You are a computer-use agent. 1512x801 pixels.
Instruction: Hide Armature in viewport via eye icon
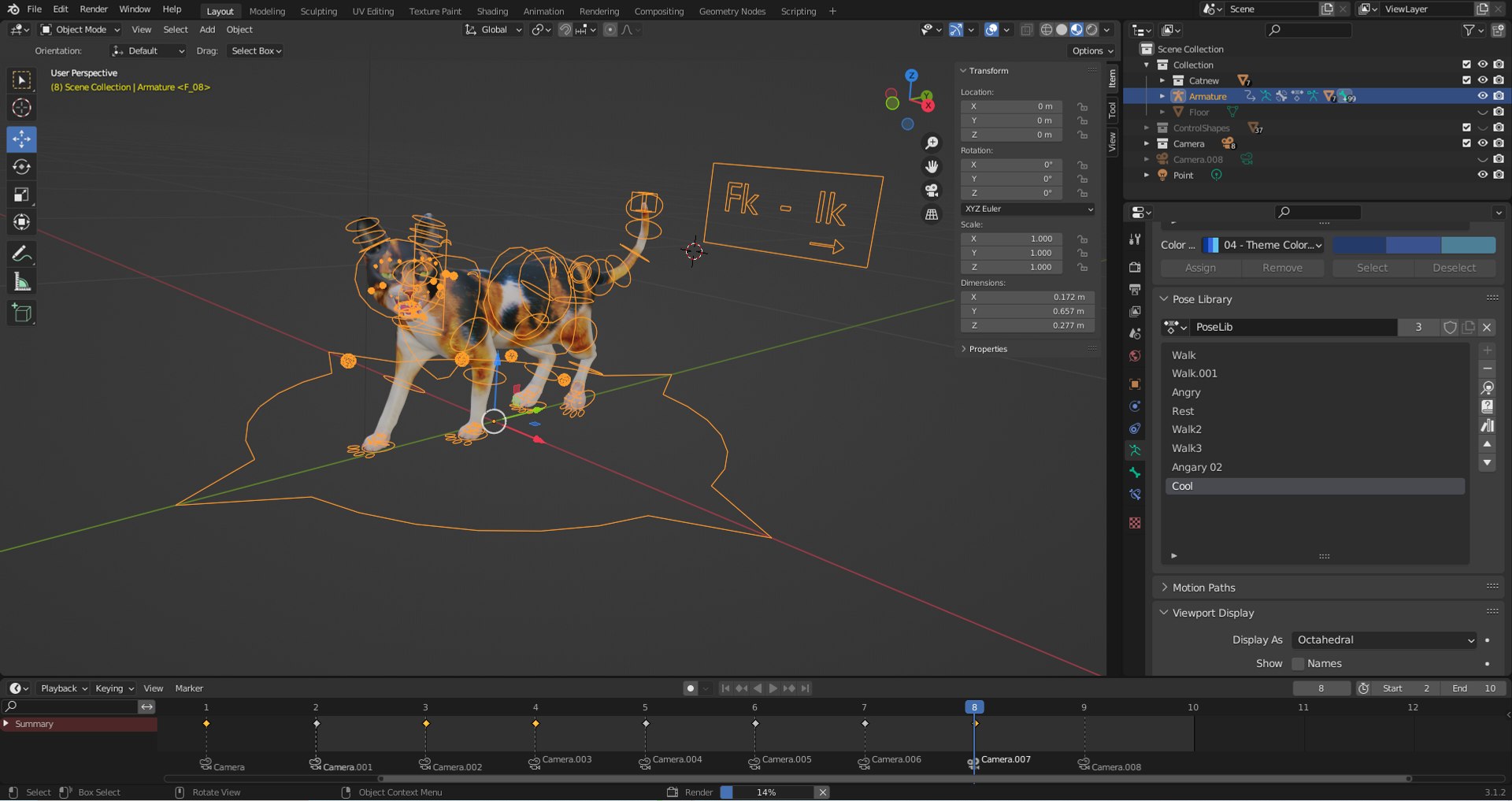click(1482, 96)
